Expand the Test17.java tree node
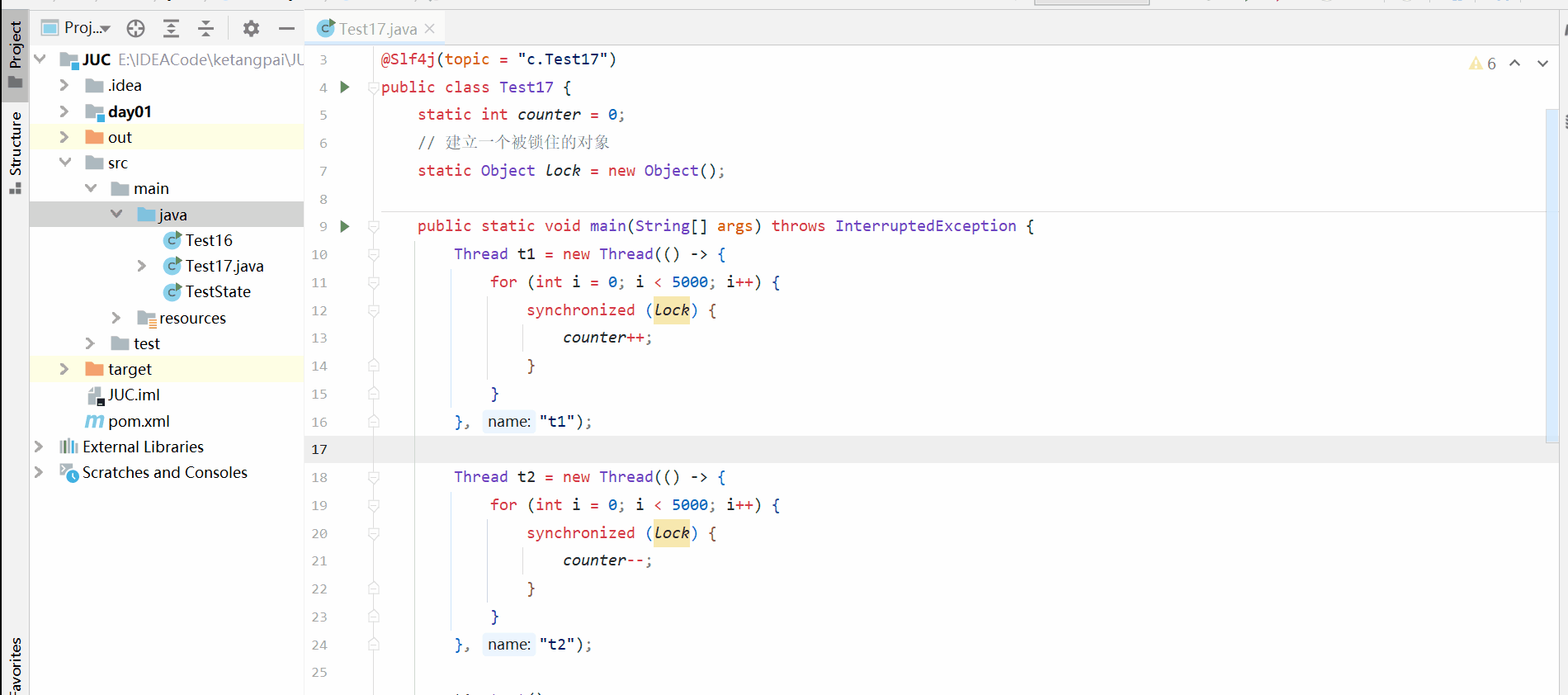 coord(142,266)
